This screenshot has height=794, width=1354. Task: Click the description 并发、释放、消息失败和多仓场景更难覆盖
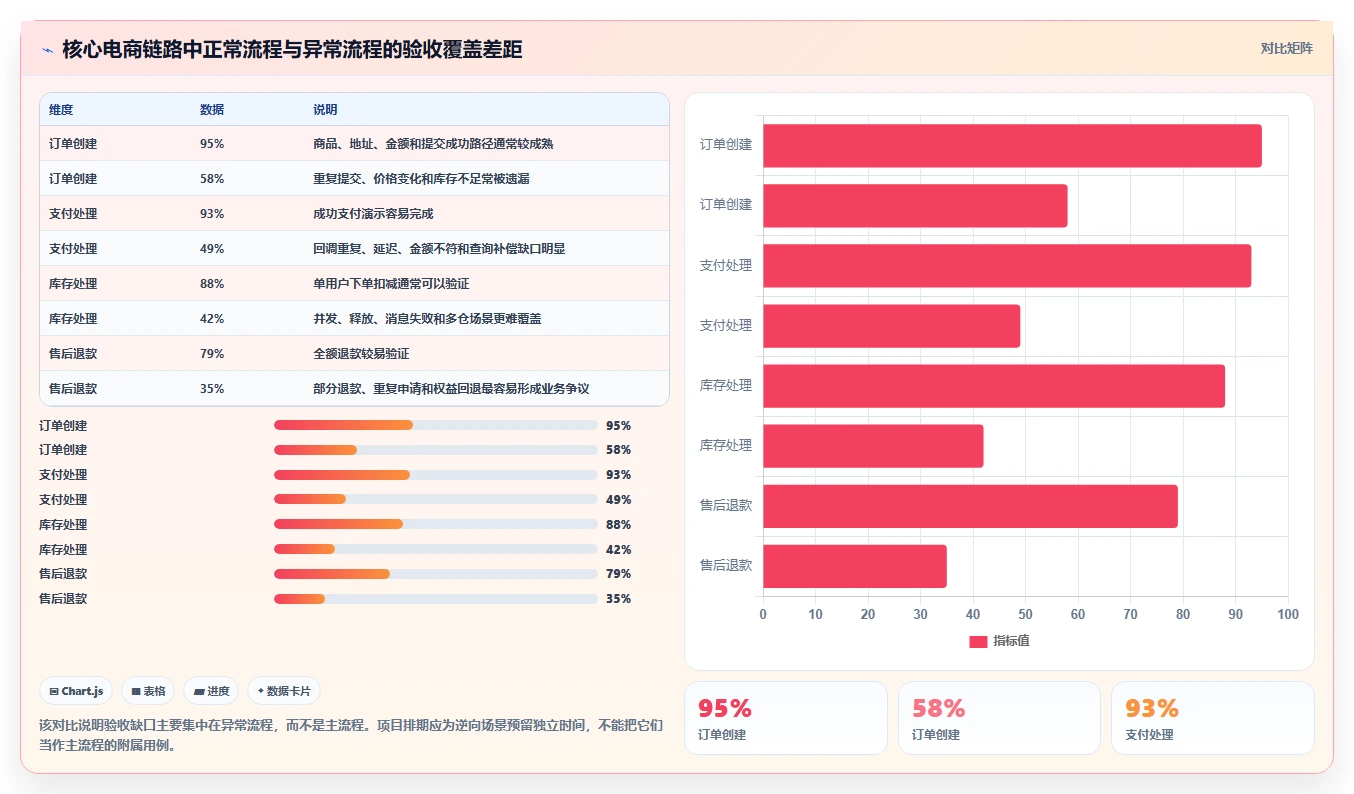tap(427, 319)
